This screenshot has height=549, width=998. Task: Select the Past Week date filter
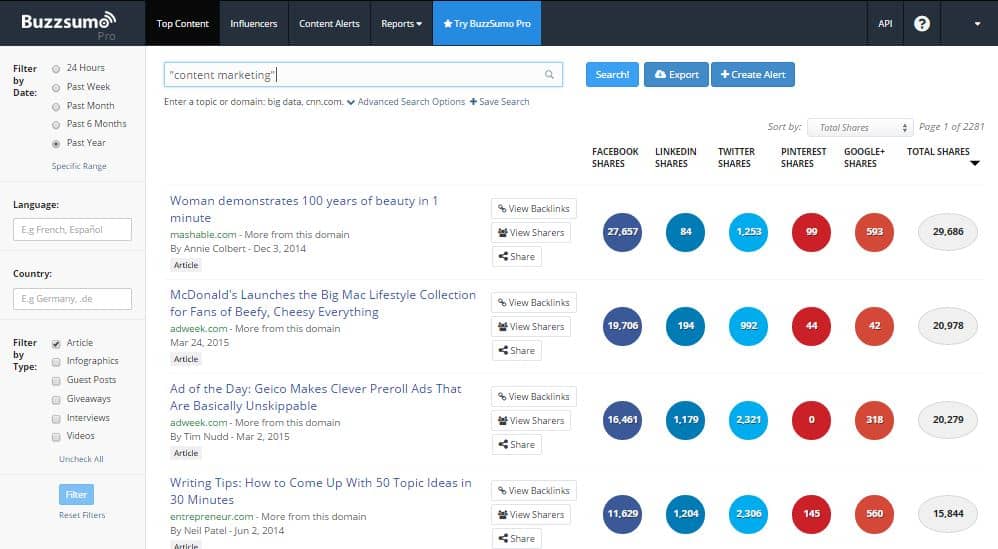56,88
